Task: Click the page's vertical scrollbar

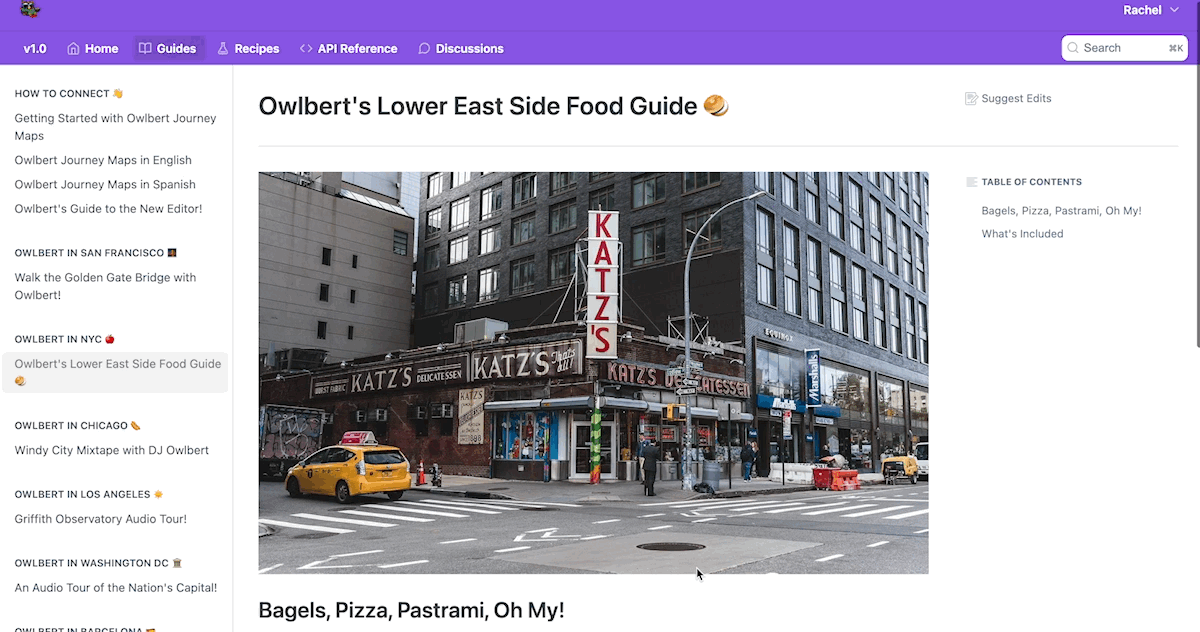Action: click(1196, 205)
